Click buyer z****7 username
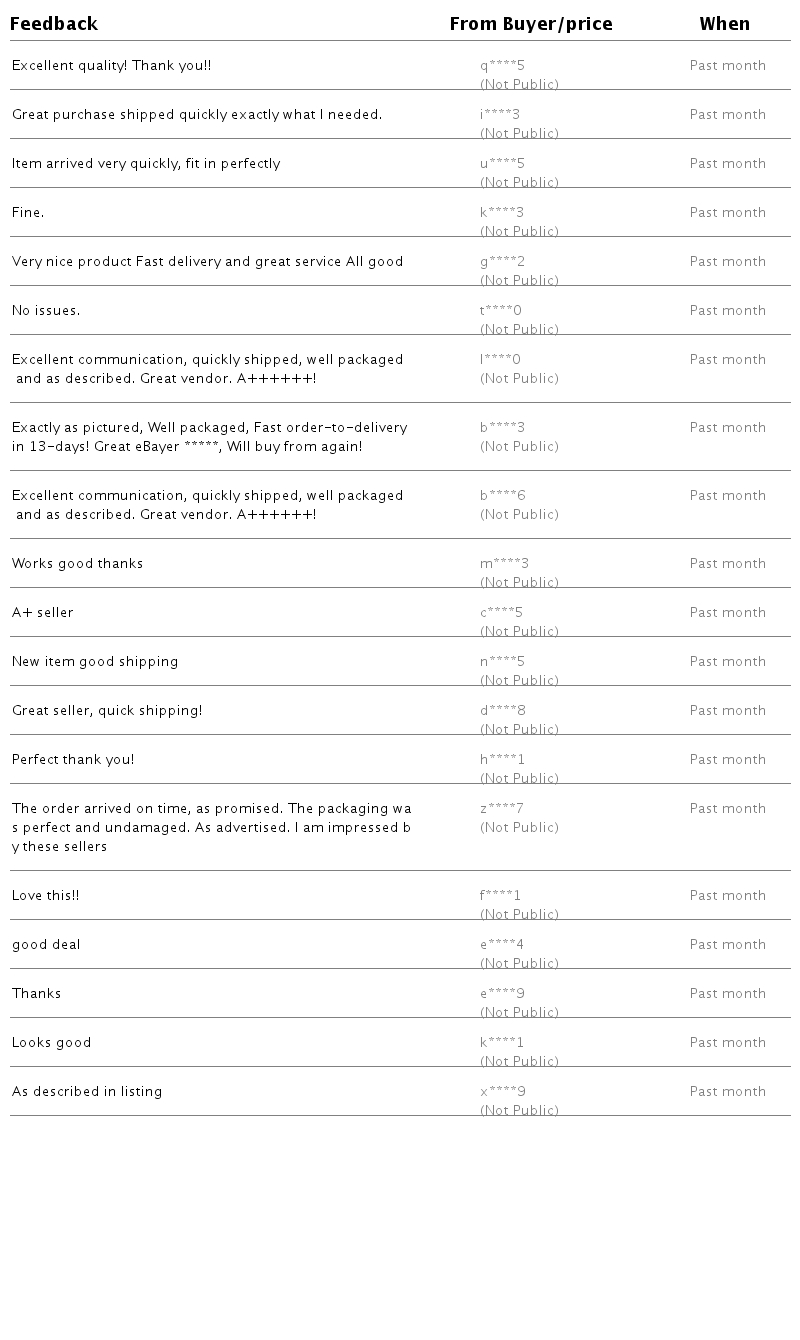The width and height of the screenshot is (800, 1340). [501, 809]
